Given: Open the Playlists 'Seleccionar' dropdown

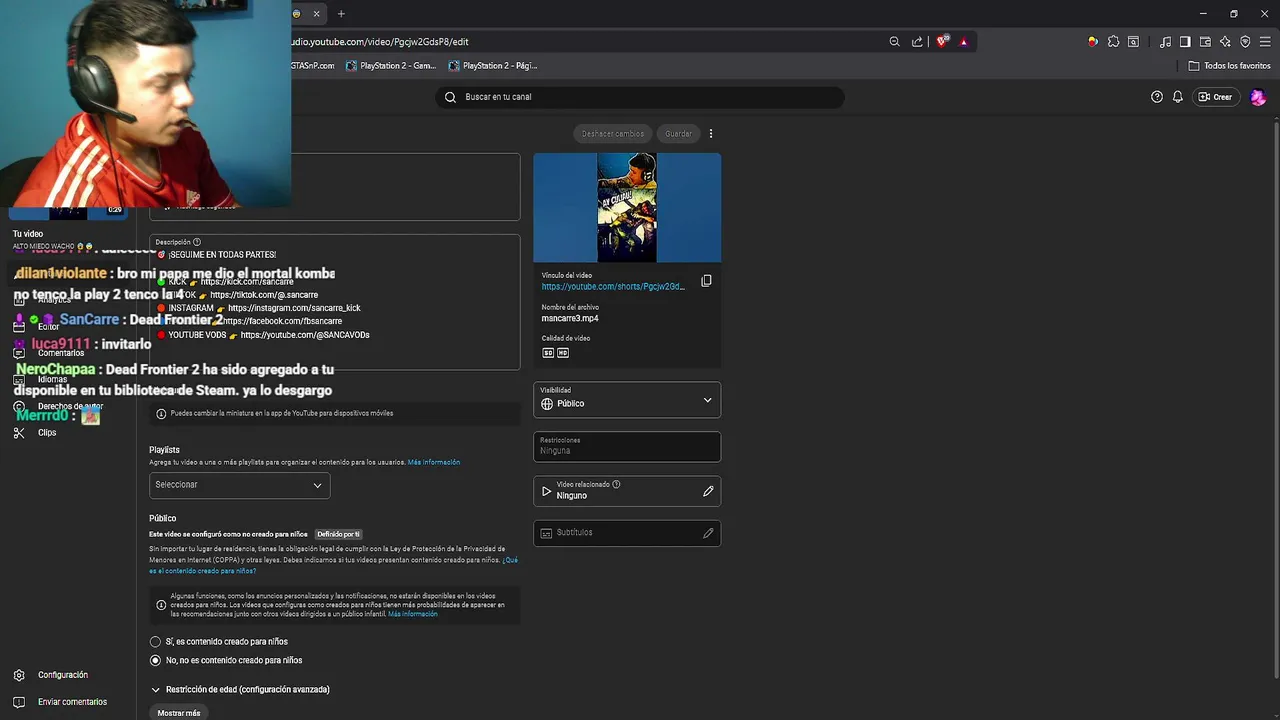Looking at the screenshot, I should point(239,485).
